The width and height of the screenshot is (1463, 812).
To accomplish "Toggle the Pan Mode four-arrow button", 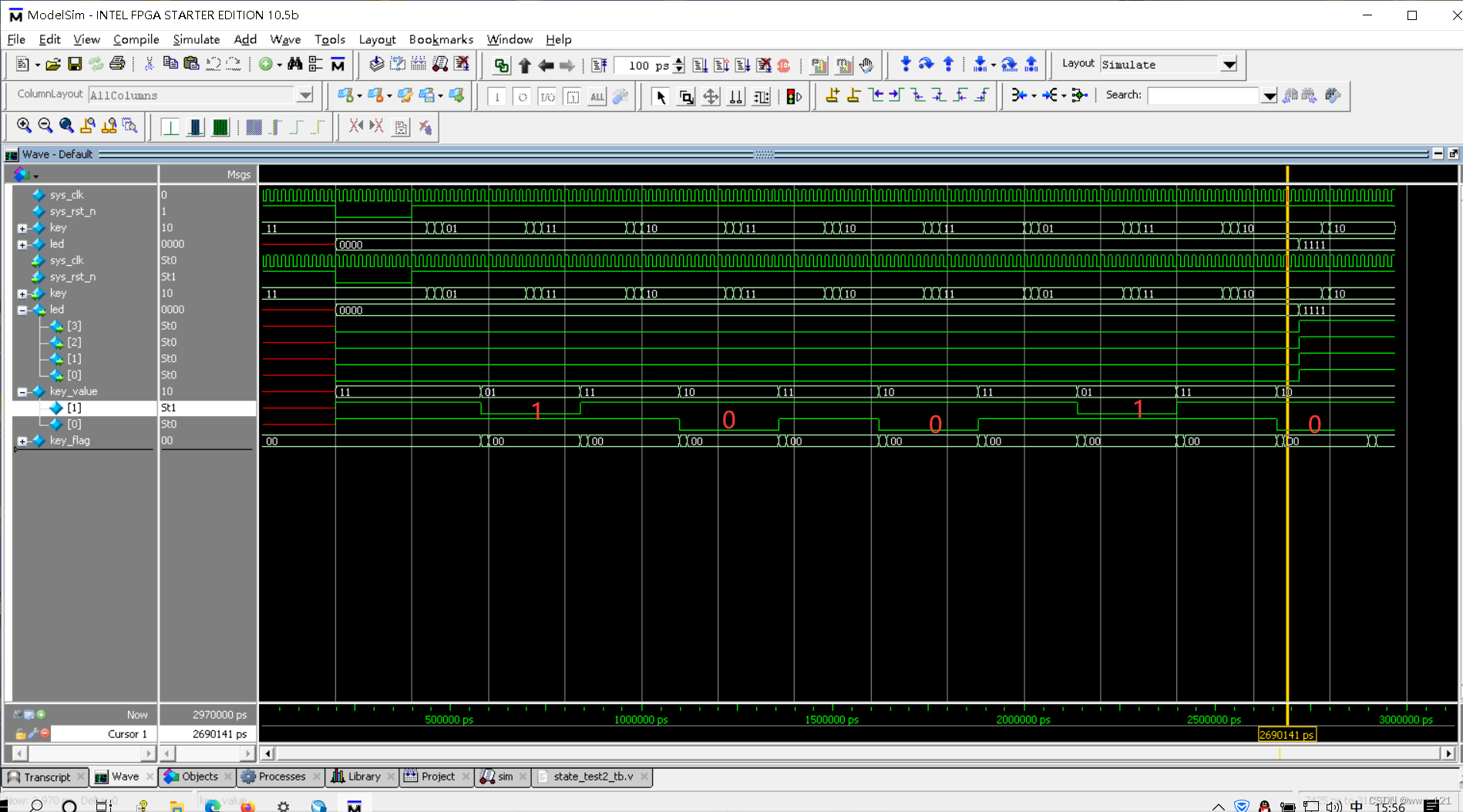I will click(x=711, y=96).
